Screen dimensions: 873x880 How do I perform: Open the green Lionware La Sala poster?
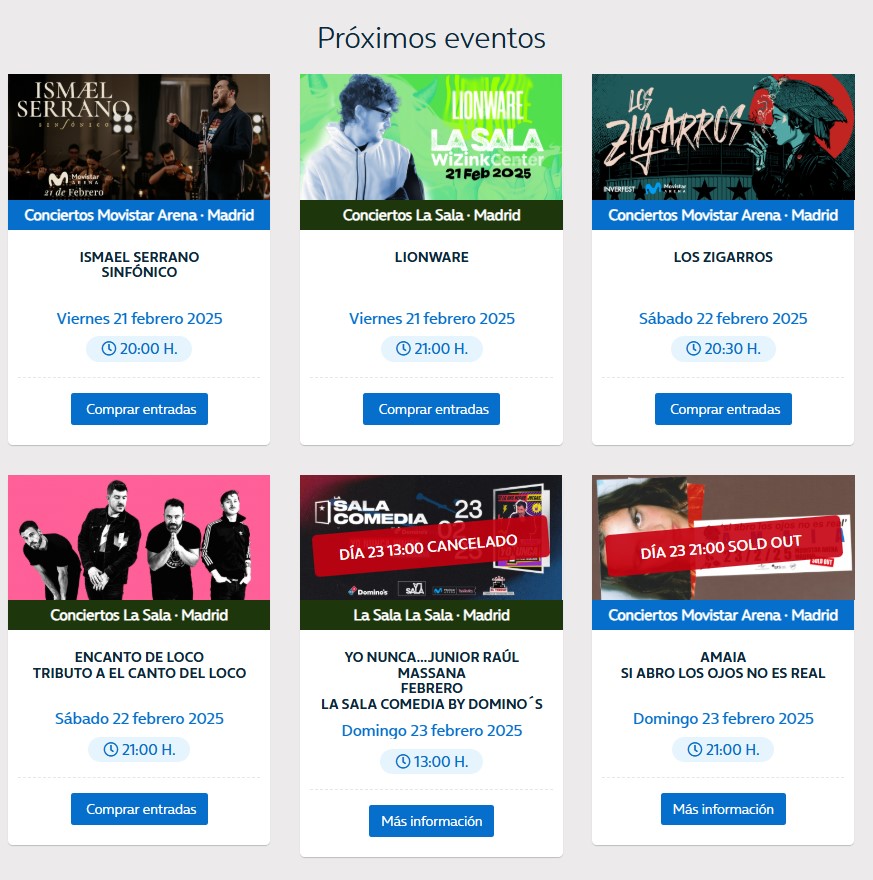click(x=431, y=137)
